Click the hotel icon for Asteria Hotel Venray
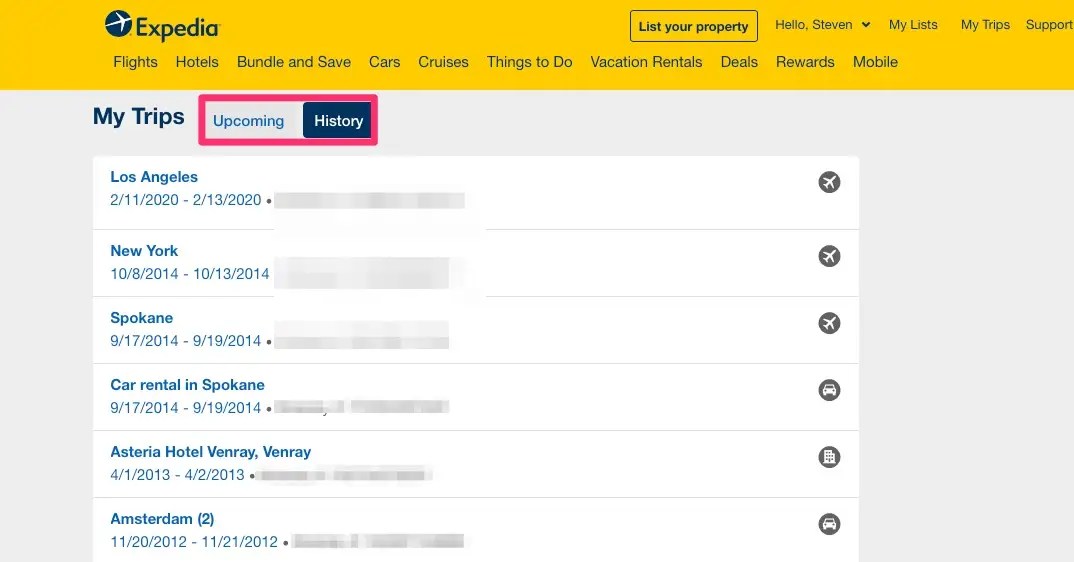Image resolution: width=1074 pixels, height=562 pixels. [829, 457]
